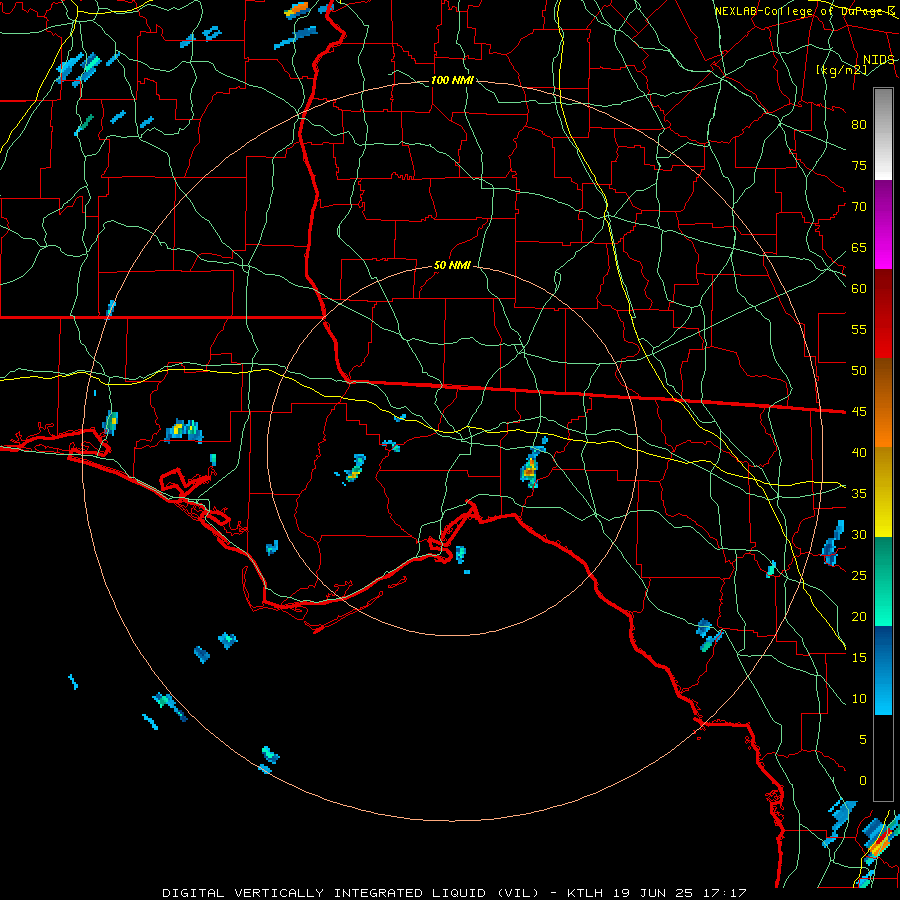Screen dimensions: 900x900
Task: Click the NIDS label above the color scale
Action: pos(878,60)
